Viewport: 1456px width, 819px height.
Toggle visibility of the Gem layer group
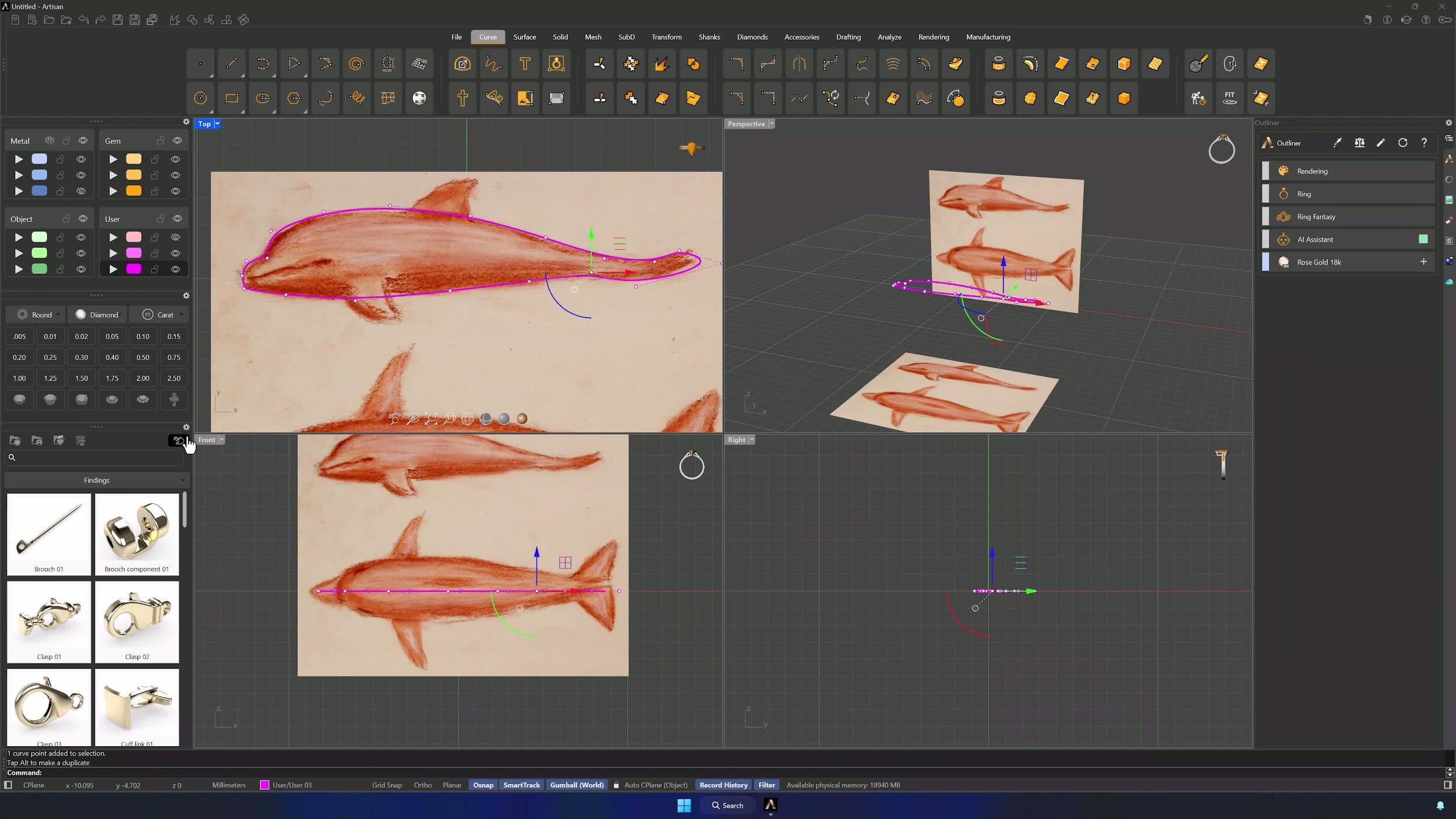click(178, 140)
